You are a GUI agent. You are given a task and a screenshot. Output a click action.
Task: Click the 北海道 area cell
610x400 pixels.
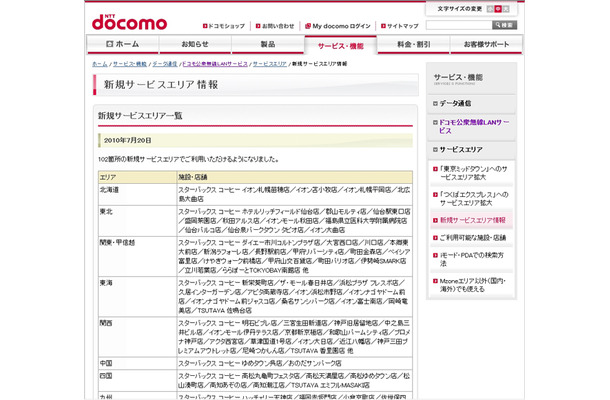[x=138, y=194]
